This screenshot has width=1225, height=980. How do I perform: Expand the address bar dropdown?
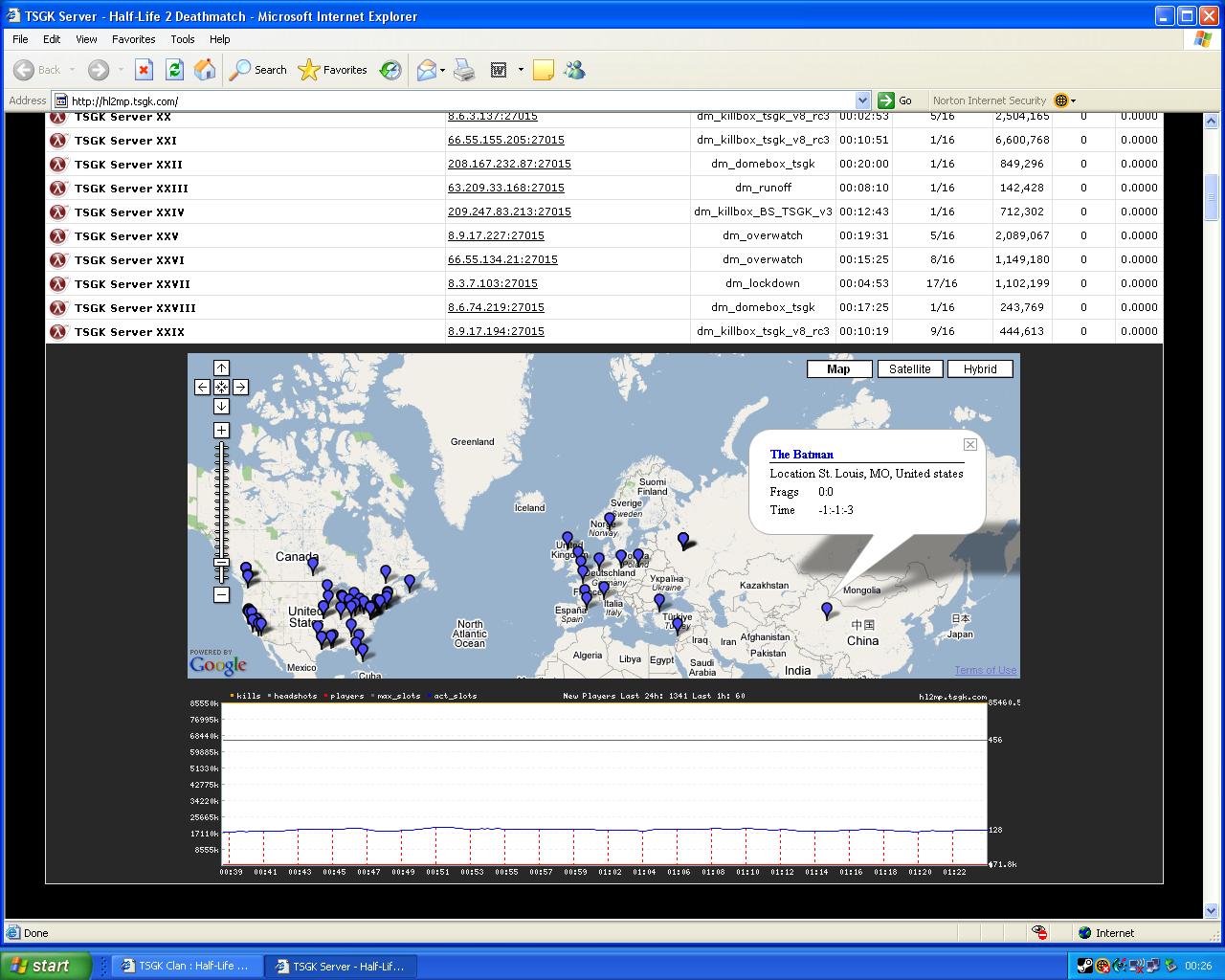click(x=862, y=100)
